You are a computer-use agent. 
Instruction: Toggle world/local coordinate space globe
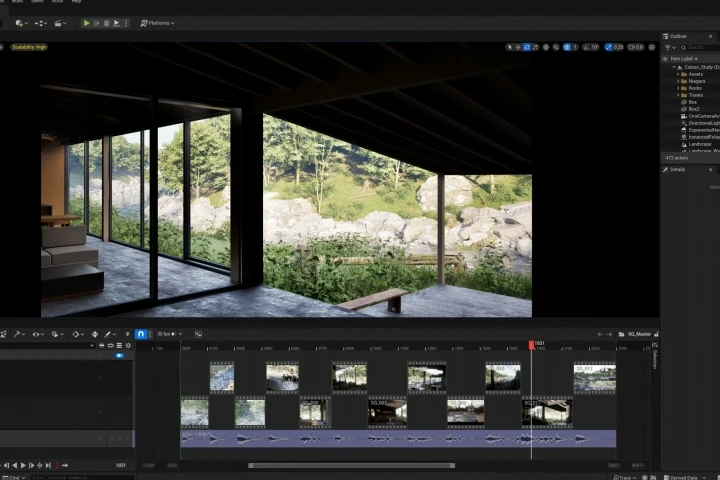coord(546,47)
